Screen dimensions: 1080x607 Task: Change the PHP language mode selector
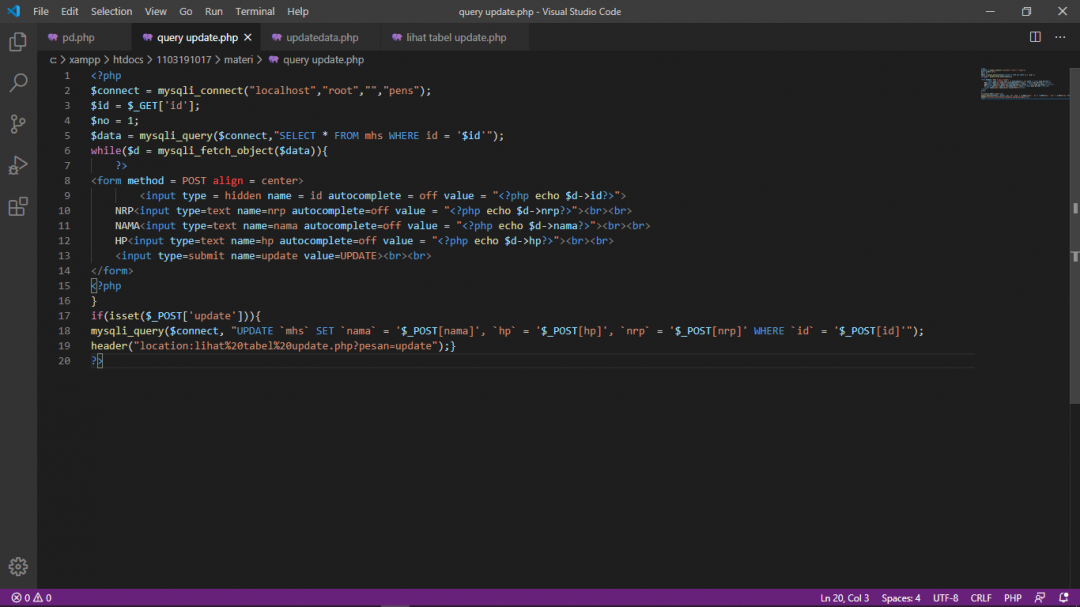click(x=1012, y=598)
